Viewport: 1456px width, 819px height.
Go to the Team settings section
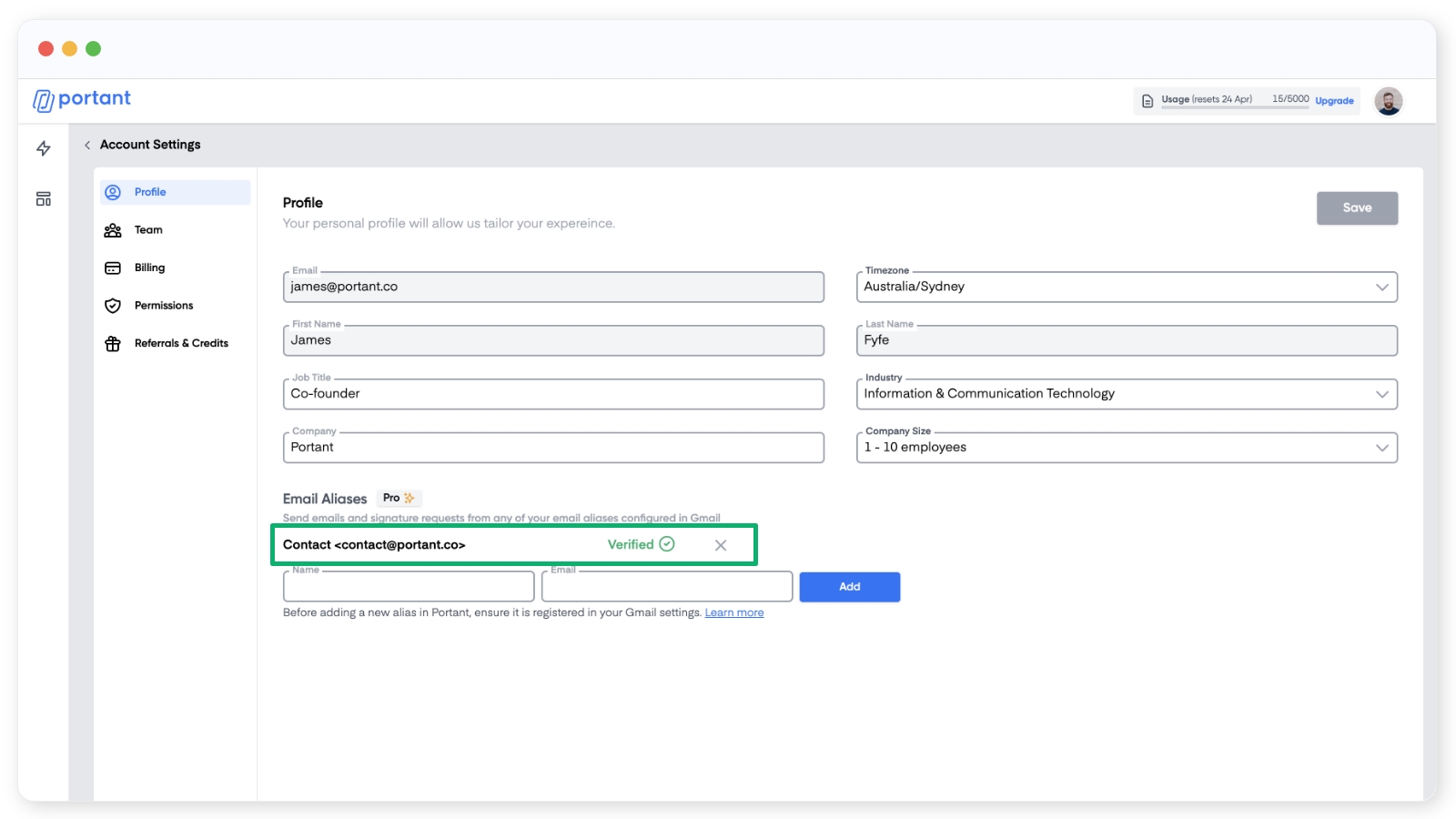[148, 230]
